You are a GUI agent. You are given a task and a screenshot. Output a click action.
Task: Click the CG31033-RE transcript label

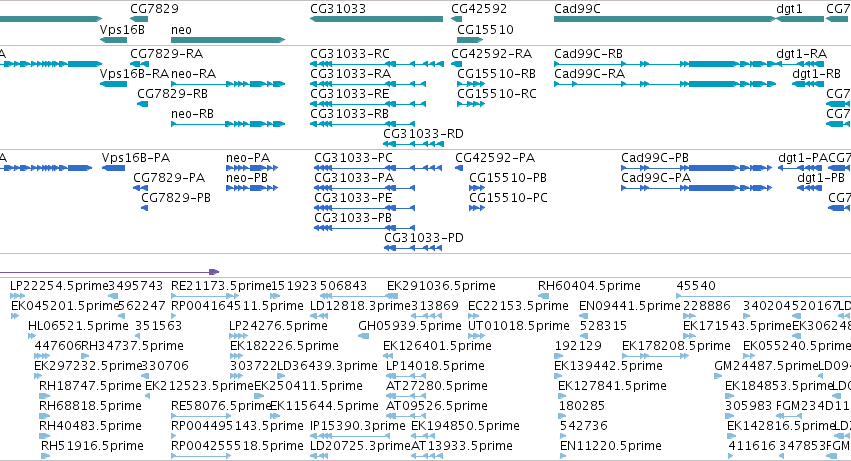tap(350, 94)
